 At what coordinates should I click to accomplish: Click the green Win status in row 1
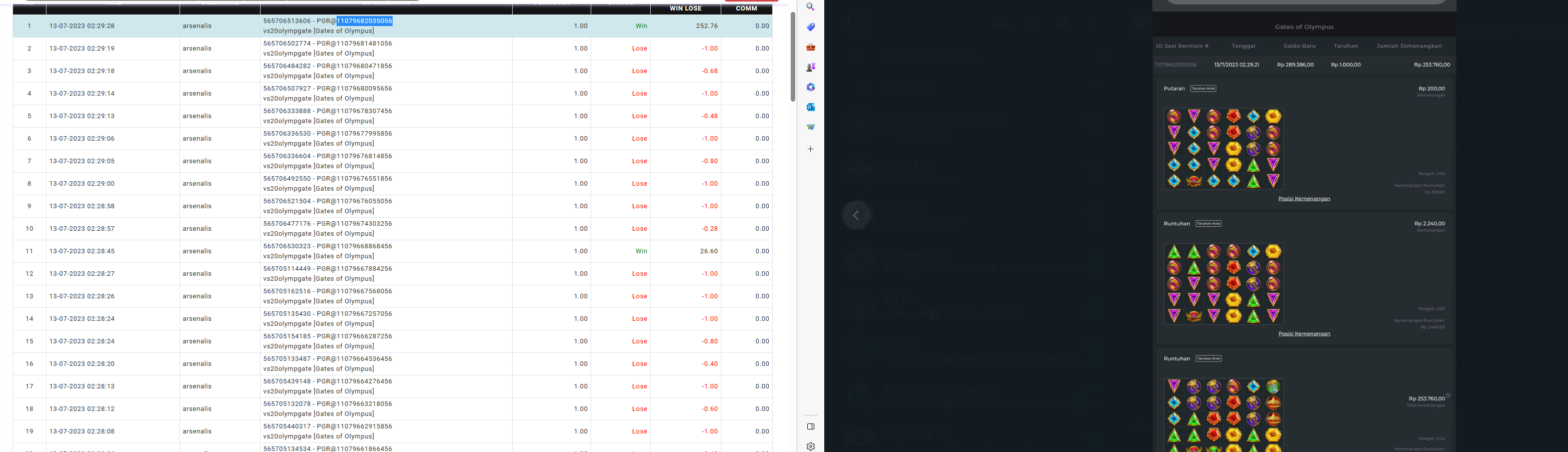(x=641, y=26)
